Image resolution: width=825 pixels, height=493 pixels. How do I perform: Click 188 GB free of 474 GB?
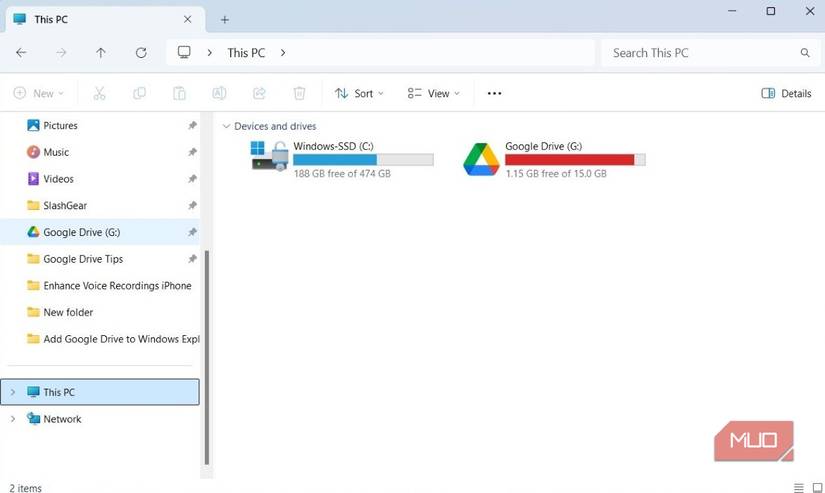(x=342, y=174)
